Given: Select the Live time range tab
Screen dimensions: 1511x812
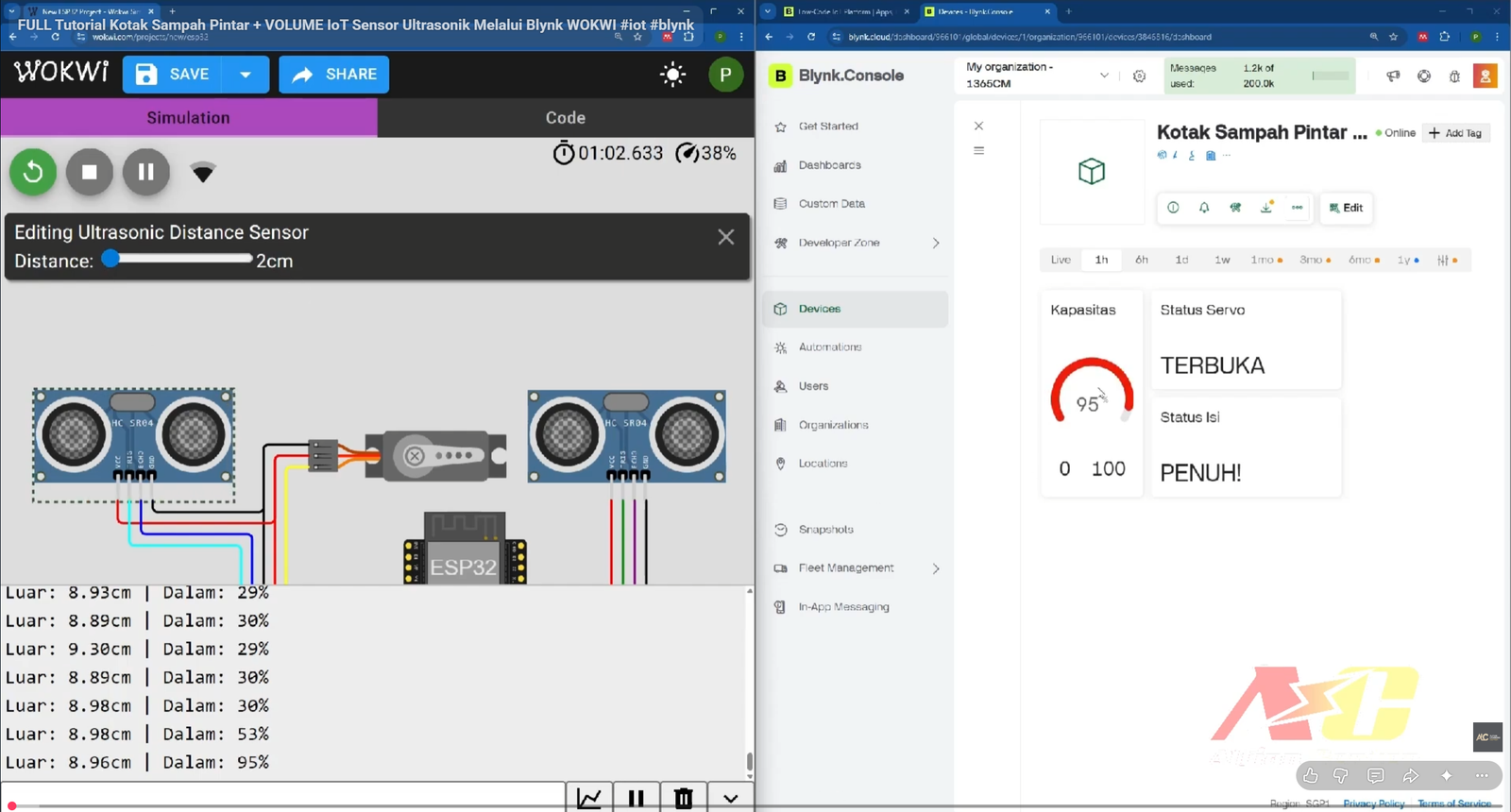Looking at the screenshot, I should pos(1061,260).
